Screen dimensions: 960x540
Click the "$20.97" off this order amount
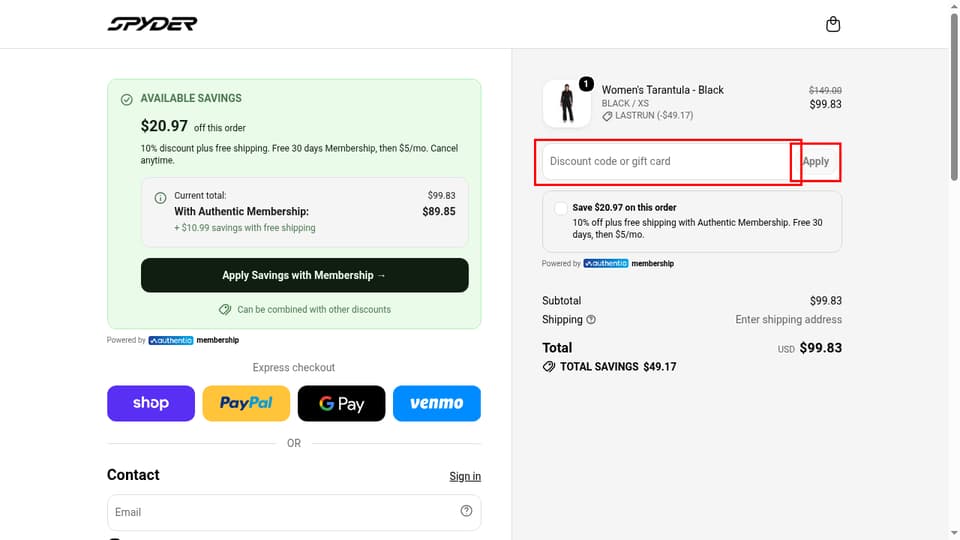point(164,126)
